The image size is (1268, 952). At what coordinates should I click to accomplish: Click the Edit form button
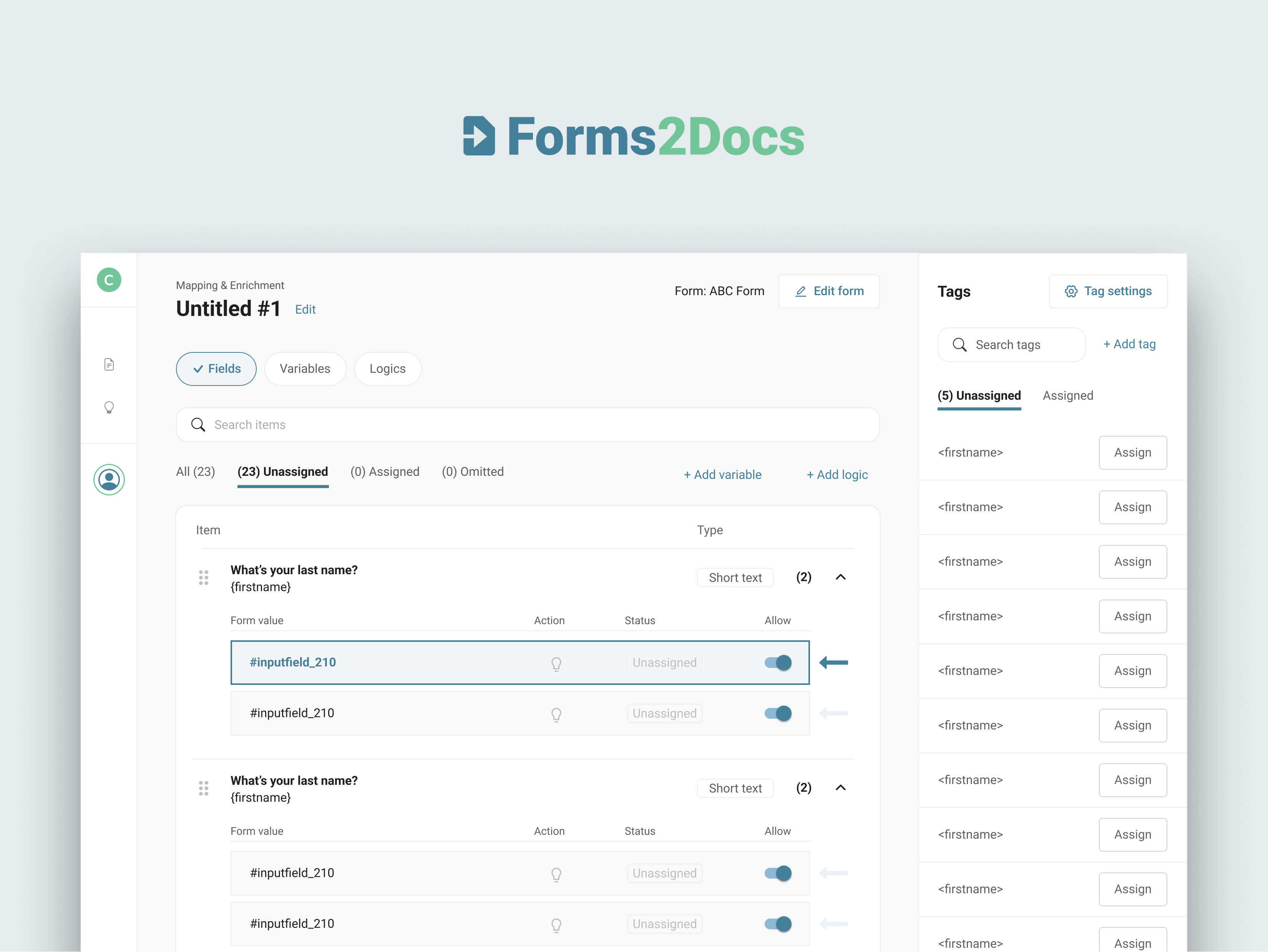(829, 291)
